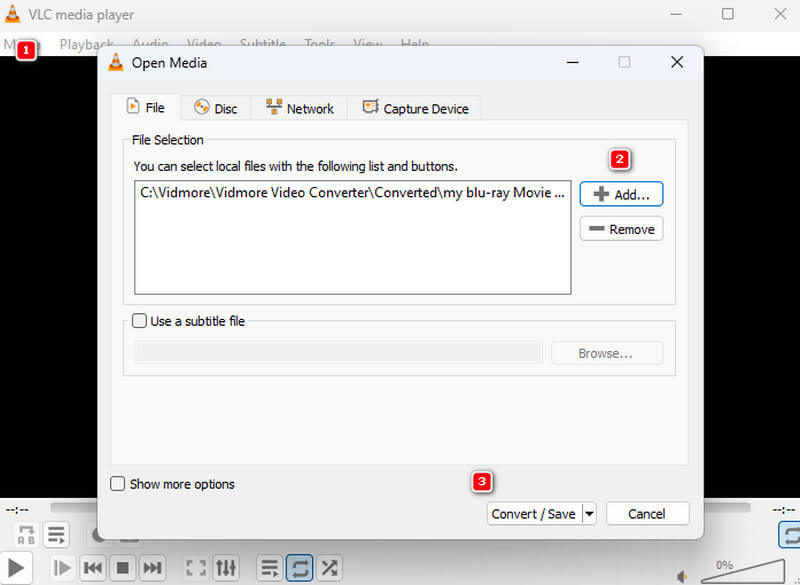
Task: Click the Browse button
Action: (x=607, y=353)
